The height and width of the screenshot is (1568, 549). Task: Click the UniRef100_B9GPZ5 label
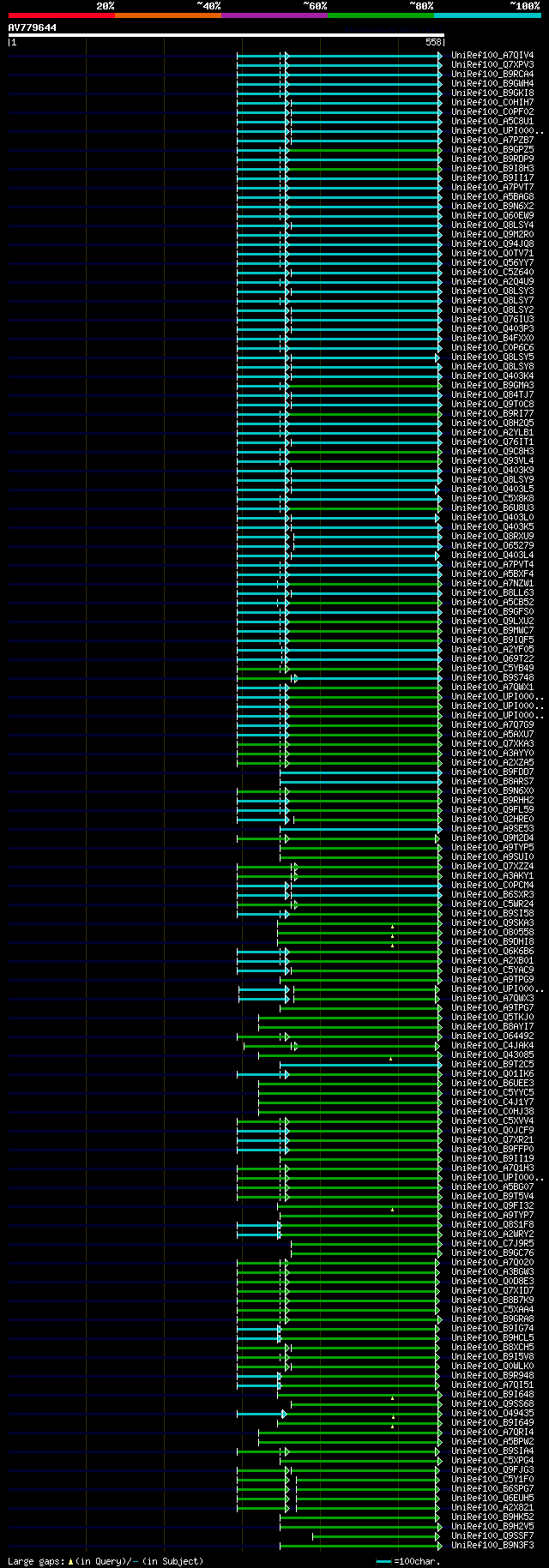(492, 149)
